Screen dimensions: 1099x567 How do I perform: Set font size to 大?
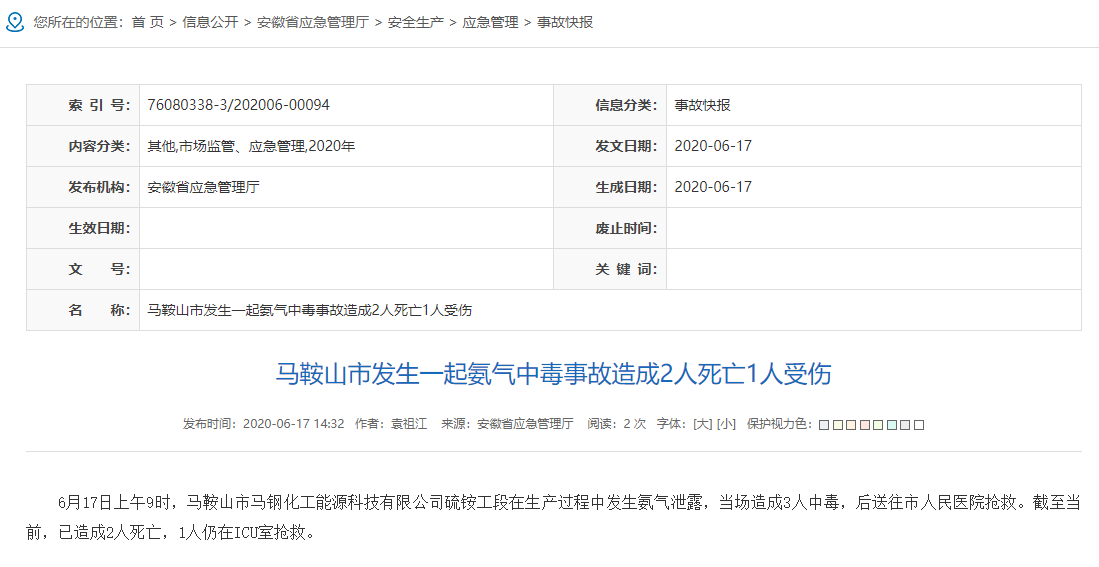703,424
